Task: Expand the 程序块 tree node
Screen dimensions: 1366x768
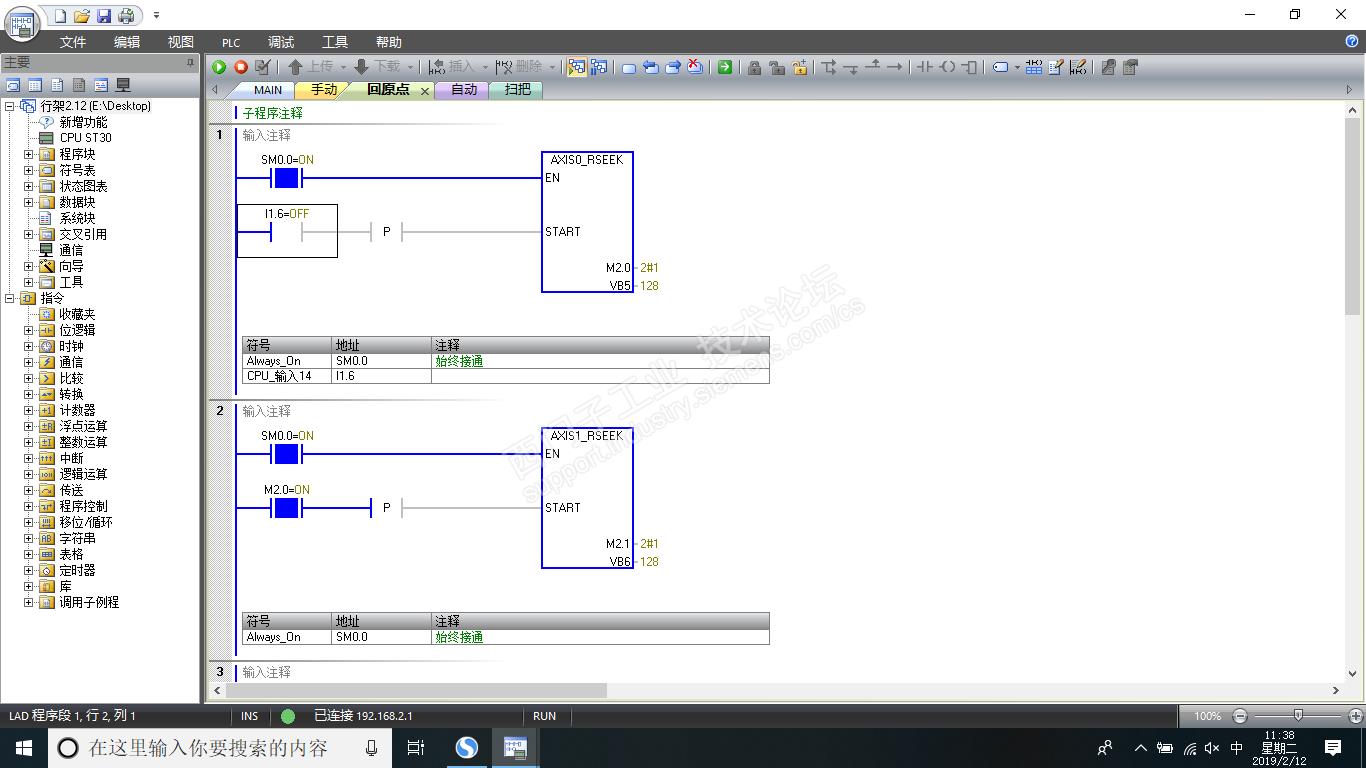Action: [x=28, y=154]
